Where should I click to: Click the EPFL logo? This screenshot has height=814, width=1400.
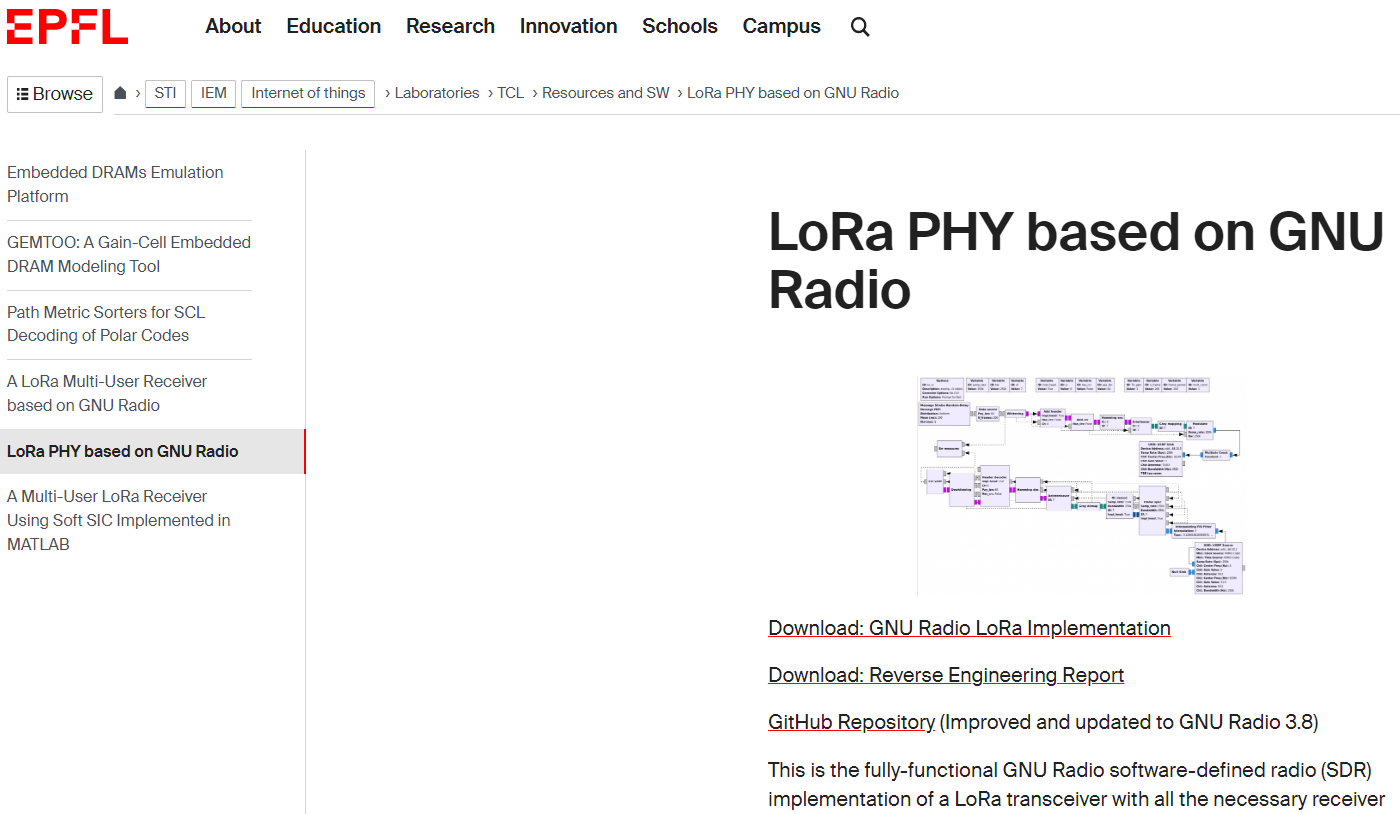click(67, 26)
